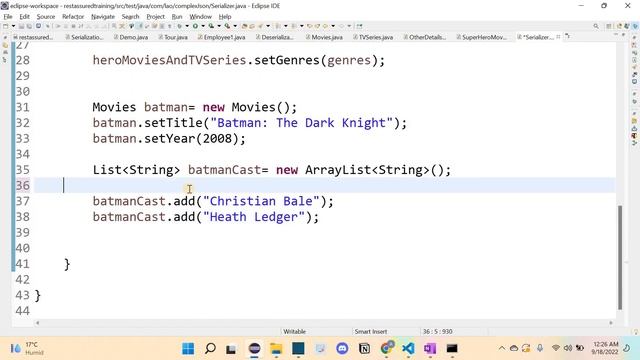Open the Edit menu
Image resolution: width=640 pixels, height=360 pixels.
24,17
